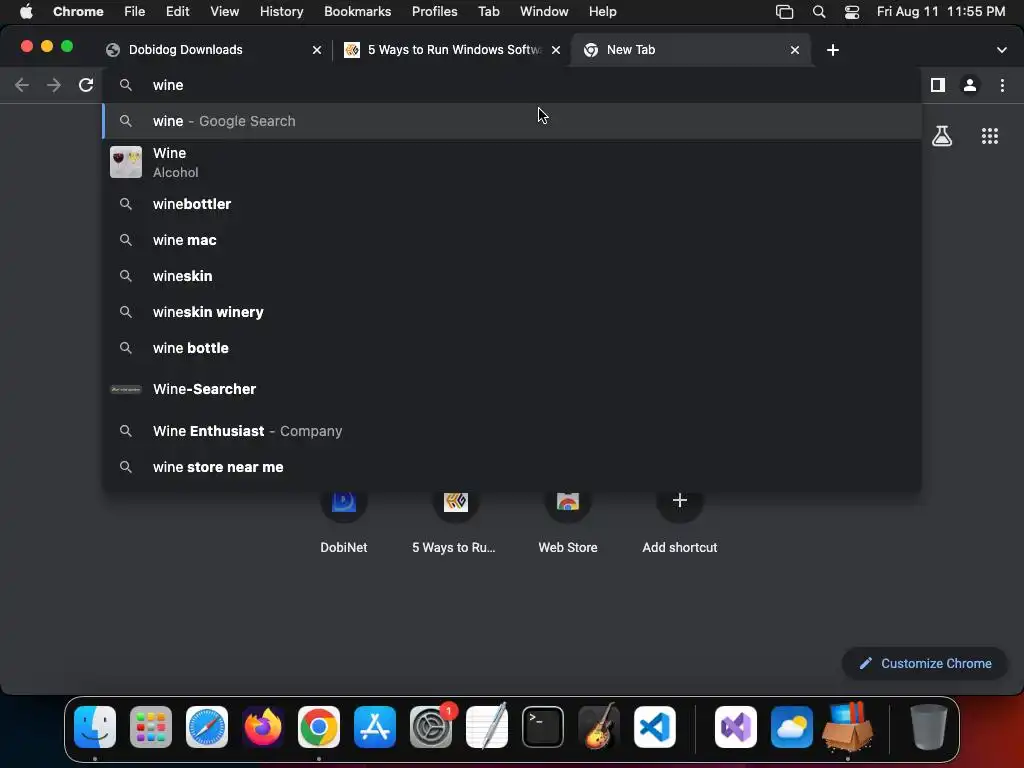The image size is (1024, 768).
Task: Switch to 5 Ways to Run Windows Software tab
Action: tap(453, 50)
